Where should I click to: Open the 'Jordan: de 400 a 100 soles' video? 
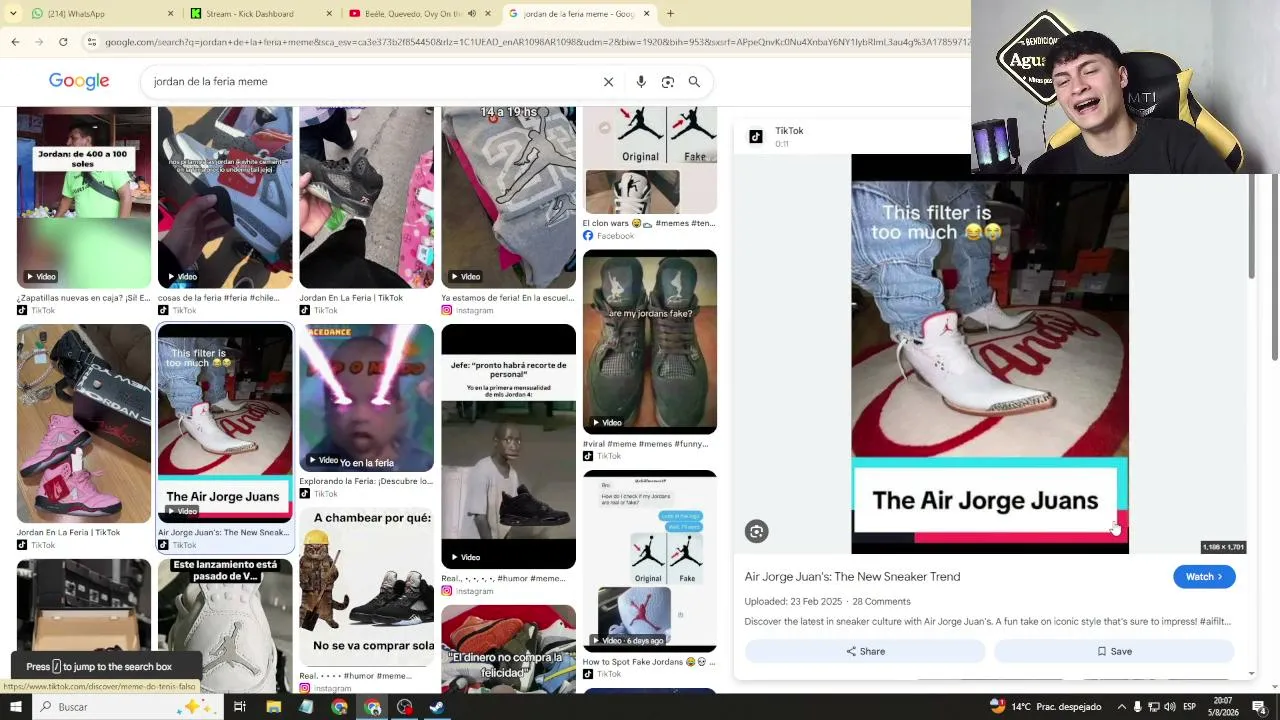pos(84,198)
